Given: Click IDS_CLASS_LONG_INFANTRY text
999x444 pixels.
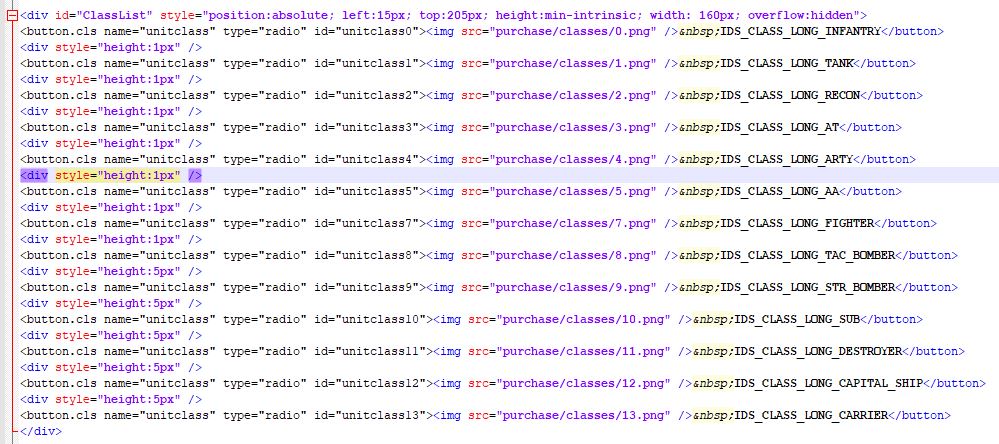Looking at the screenshot, I should [793, 31].
